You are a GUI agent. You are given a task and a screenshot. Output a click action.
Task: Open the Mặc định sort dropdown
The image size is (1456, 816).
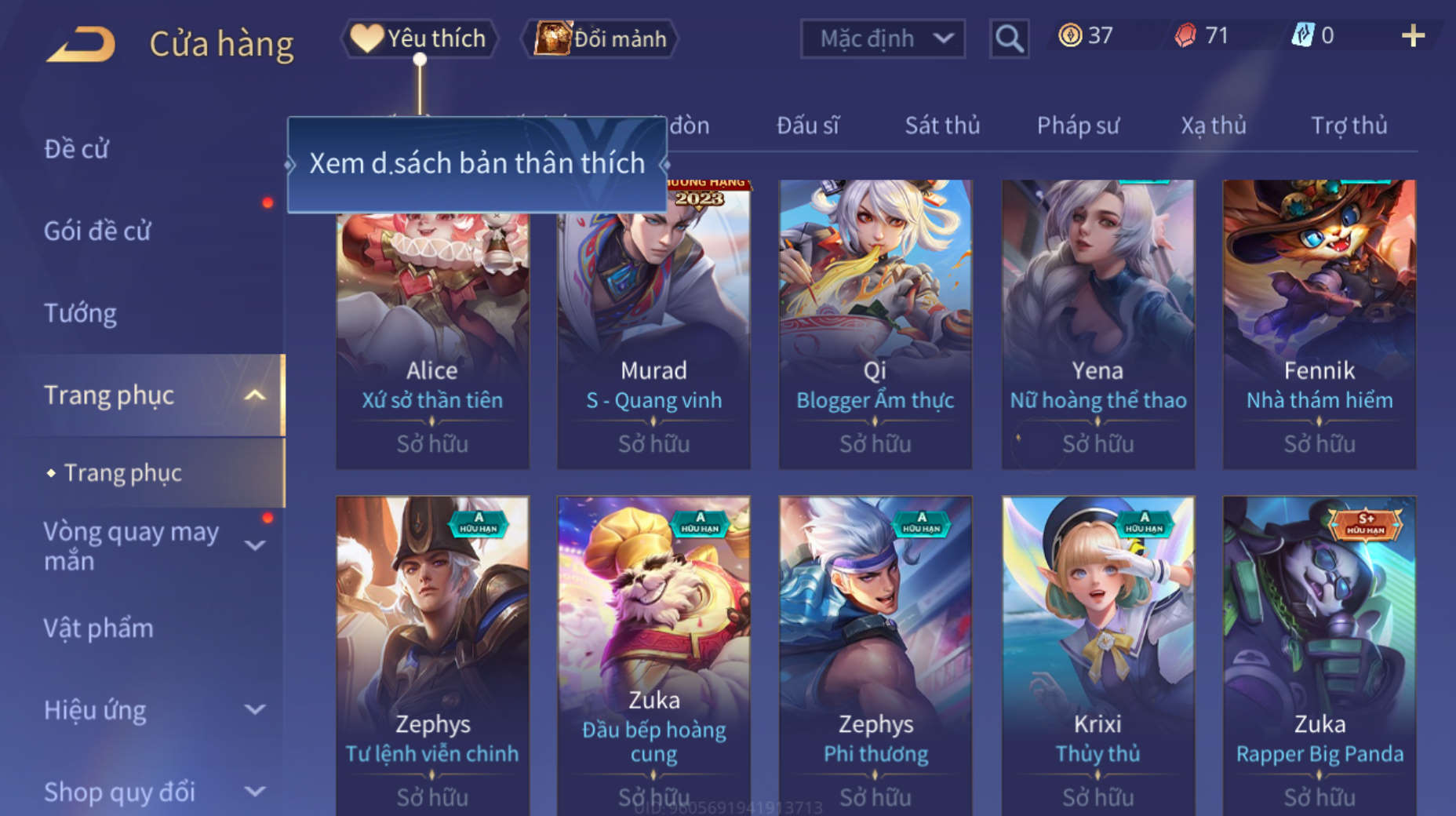pos(883,38)
